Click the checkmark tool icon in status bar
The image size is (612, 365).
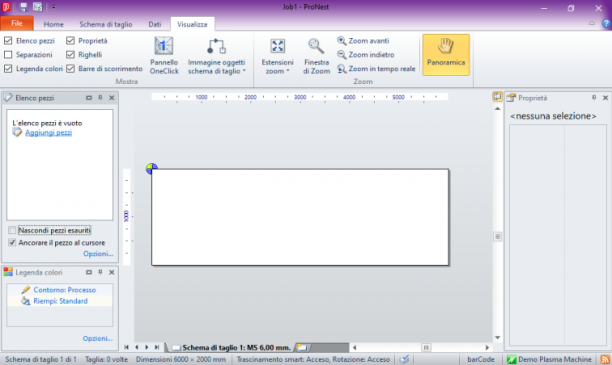pos(404,359)
